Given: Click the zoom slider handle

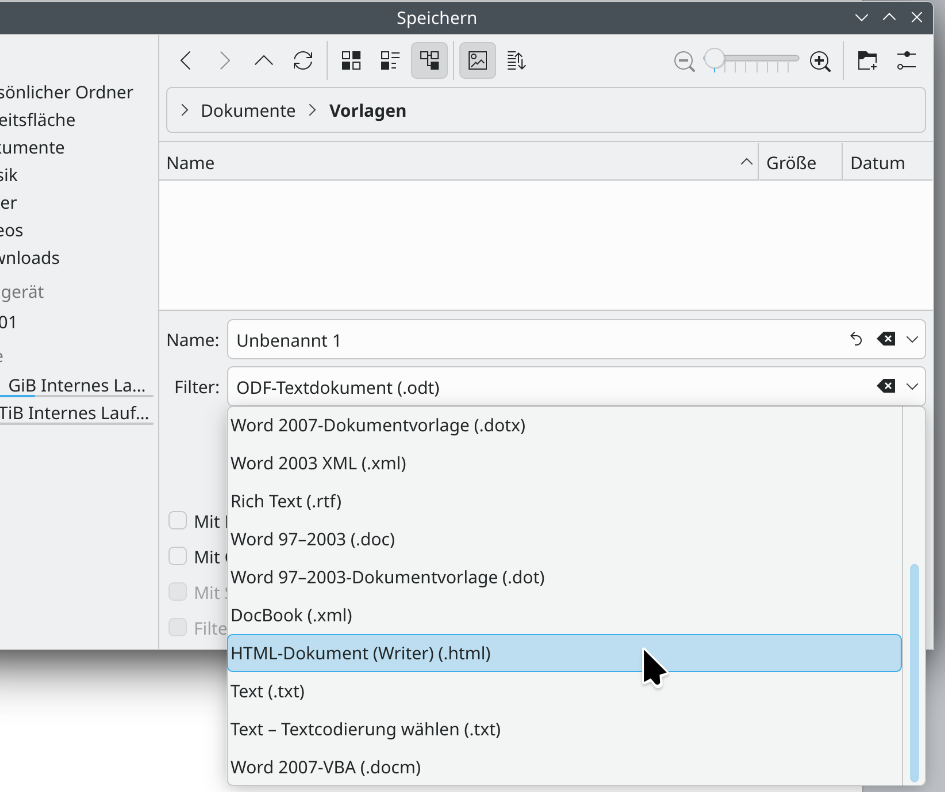Looking at the screenshot, I should (x=714, y=60).
